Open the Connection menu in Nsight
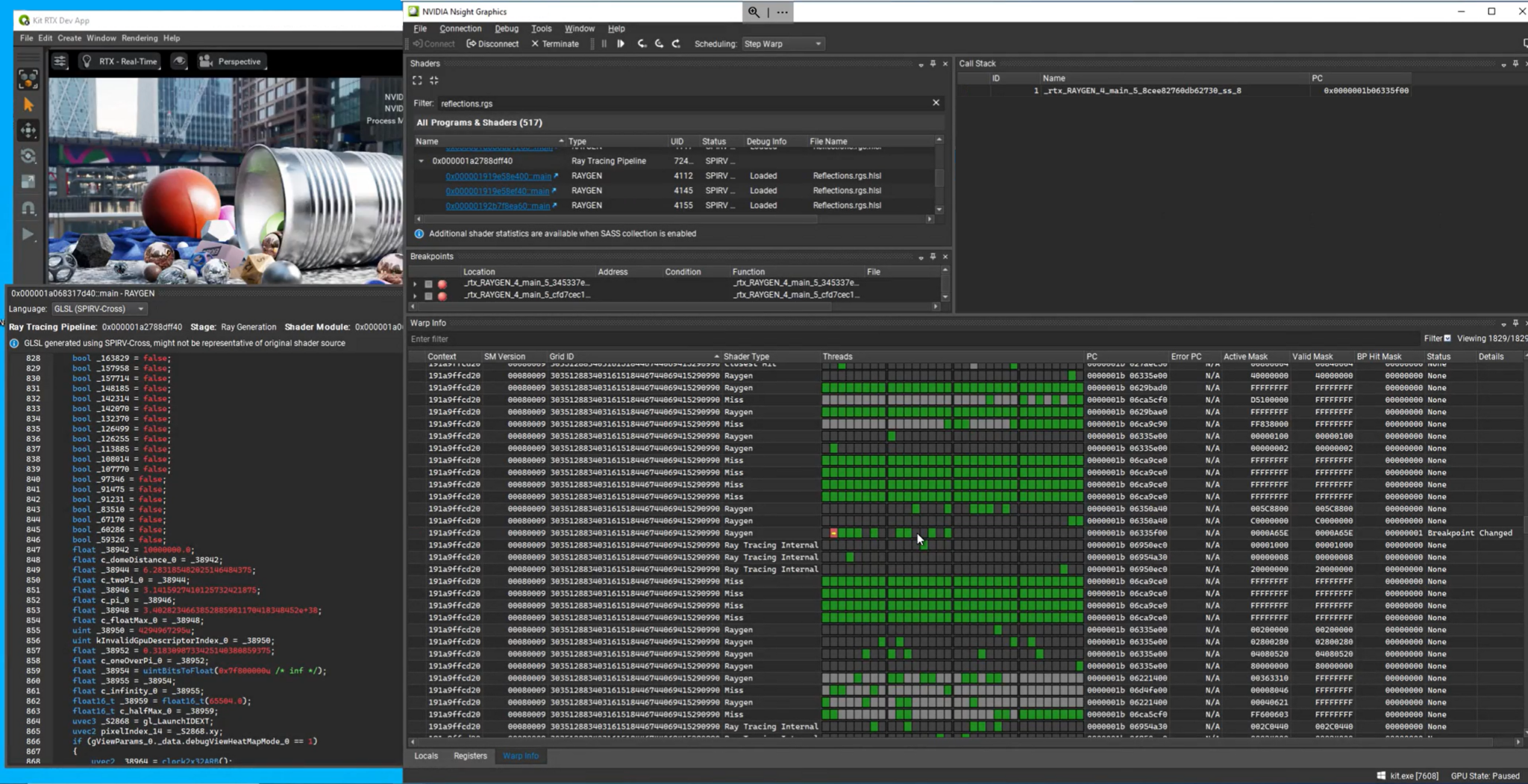Image resolution: width=1528 pixels, height=784 pixels. click(x=460, y=28)
